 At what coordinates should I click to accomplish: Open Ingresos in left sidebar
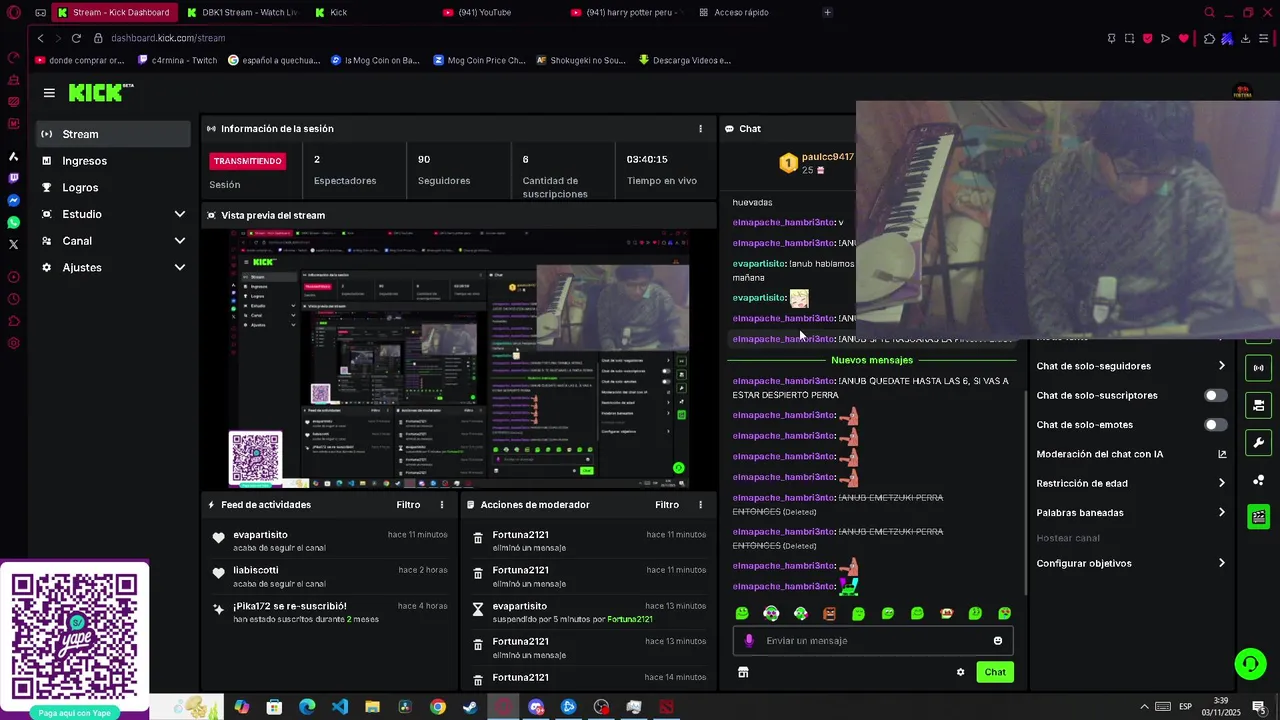point(113,161)
